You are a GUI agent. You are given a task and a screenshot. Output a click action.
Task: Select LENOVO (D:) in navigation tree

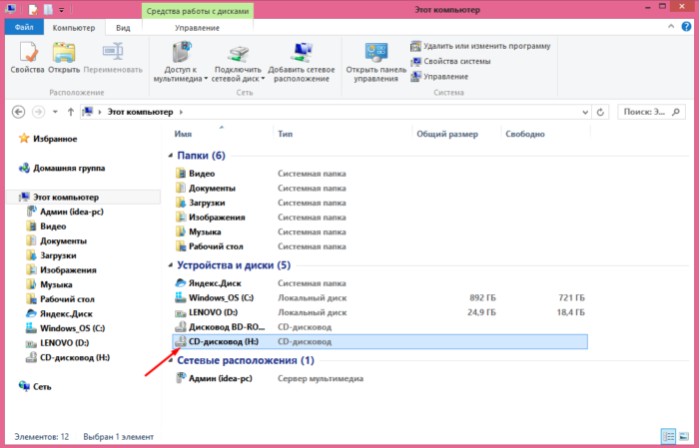point(58,343)
